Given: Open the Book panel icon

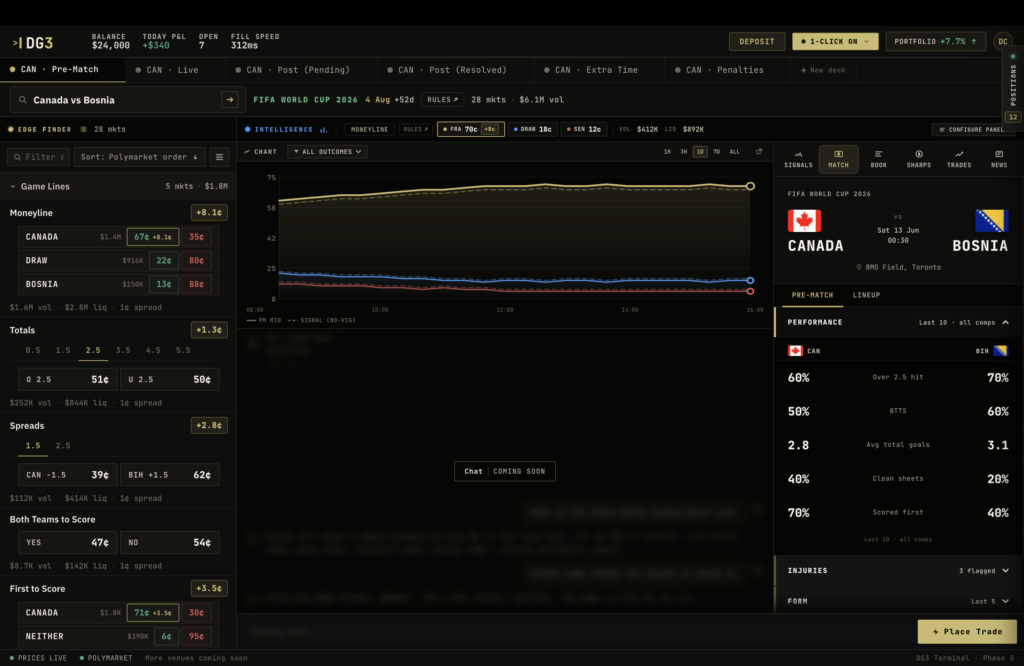Looking at the screenshot, I should (878, 159).
